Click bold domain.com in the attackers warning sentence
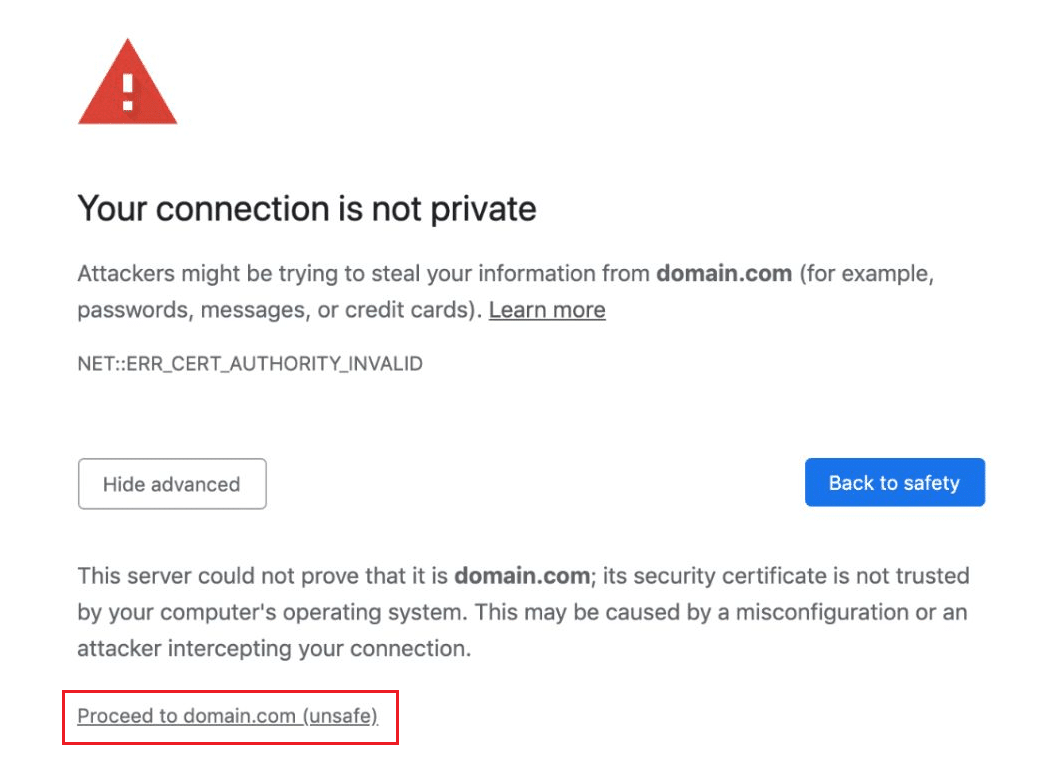 723,273
